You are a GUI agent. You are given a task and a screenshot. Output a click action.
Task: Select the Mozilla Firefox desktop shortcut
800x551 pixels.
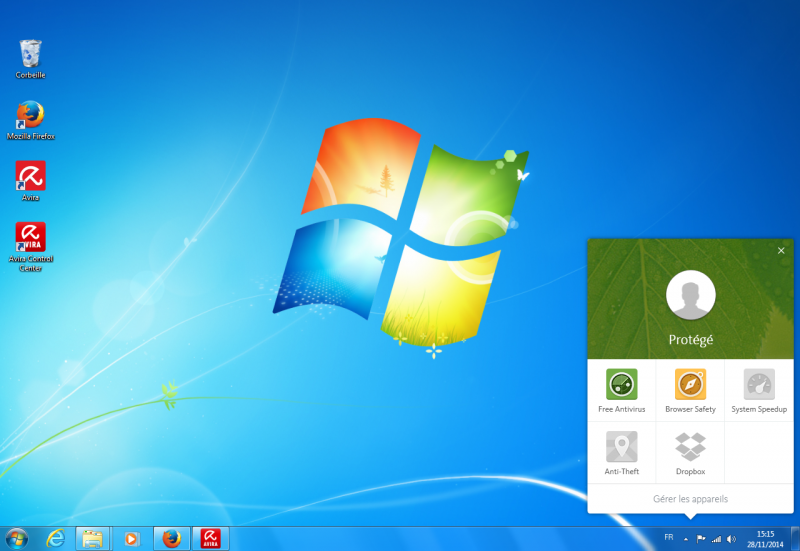coord(31,120)
